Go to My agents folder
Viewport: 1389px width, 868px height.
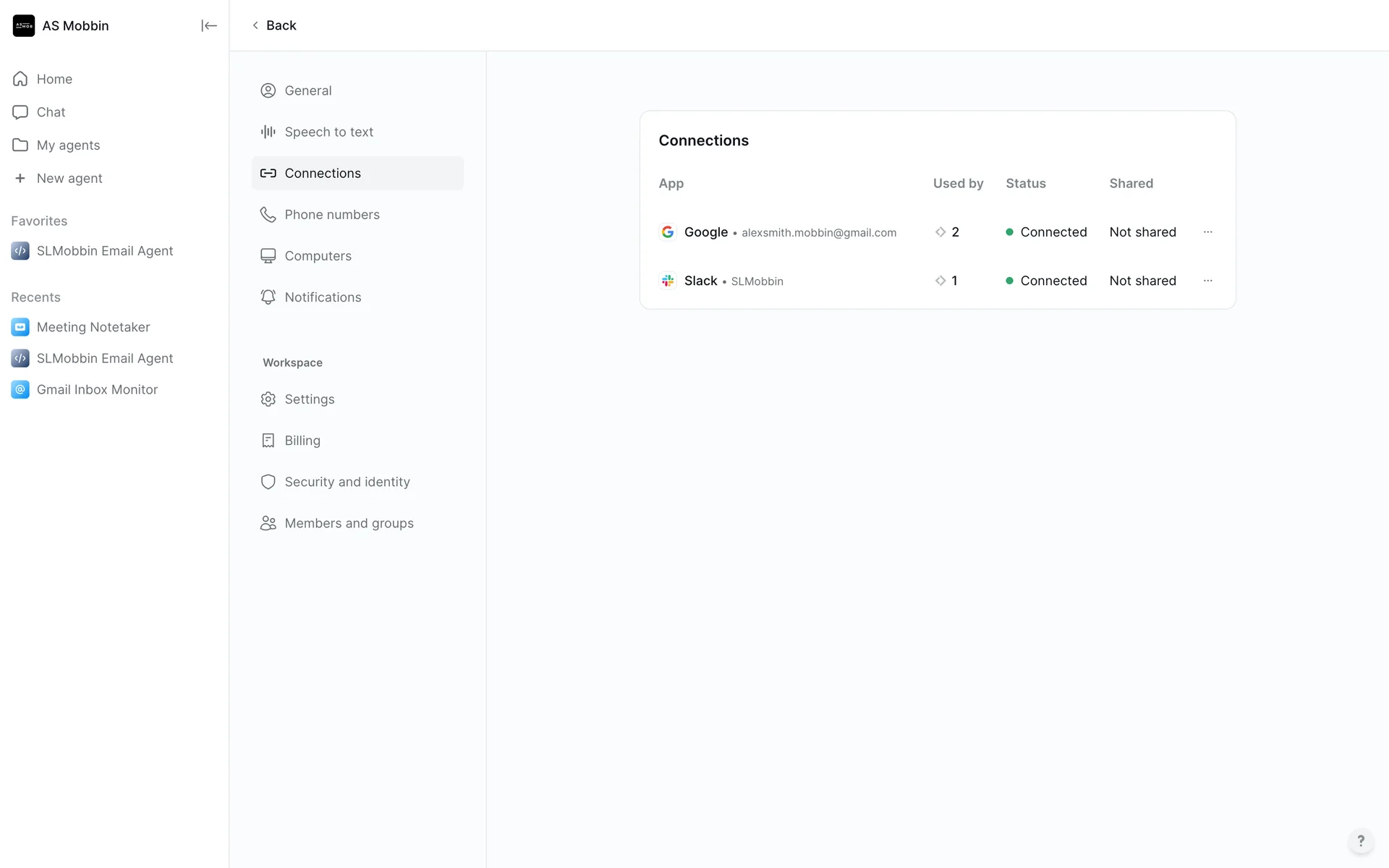point(68,145)
